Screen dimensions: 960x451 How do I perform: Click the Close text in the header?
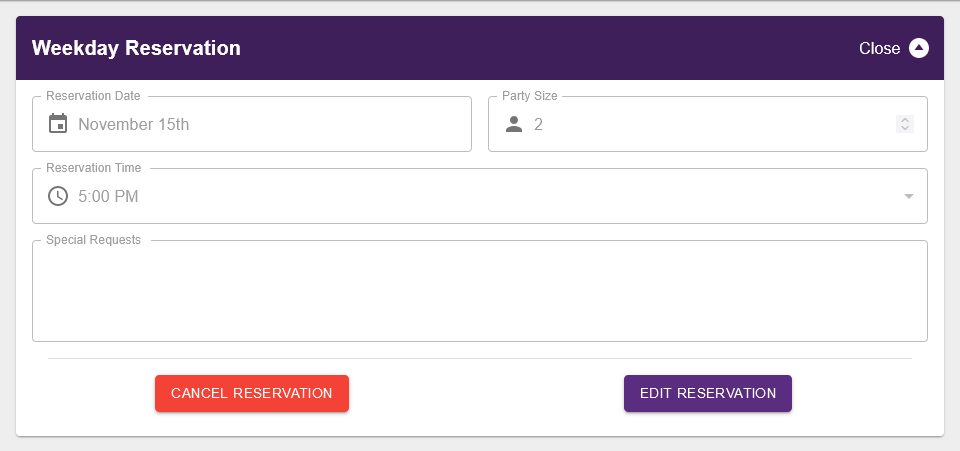[880, 48]
